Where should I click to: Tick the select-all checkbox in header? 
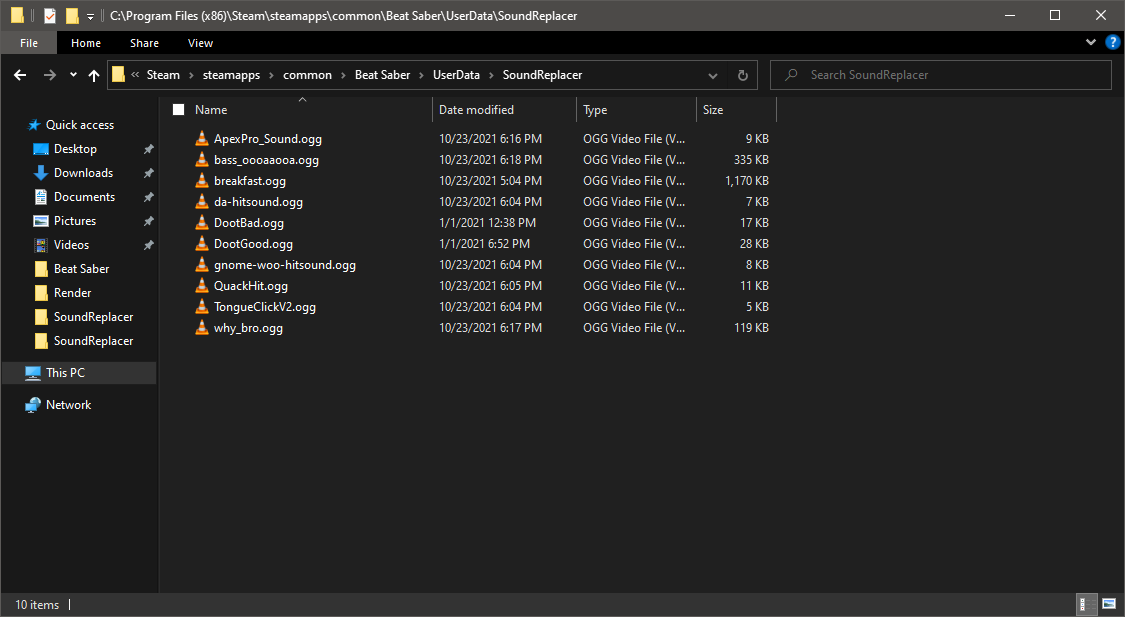pos(179,110)
